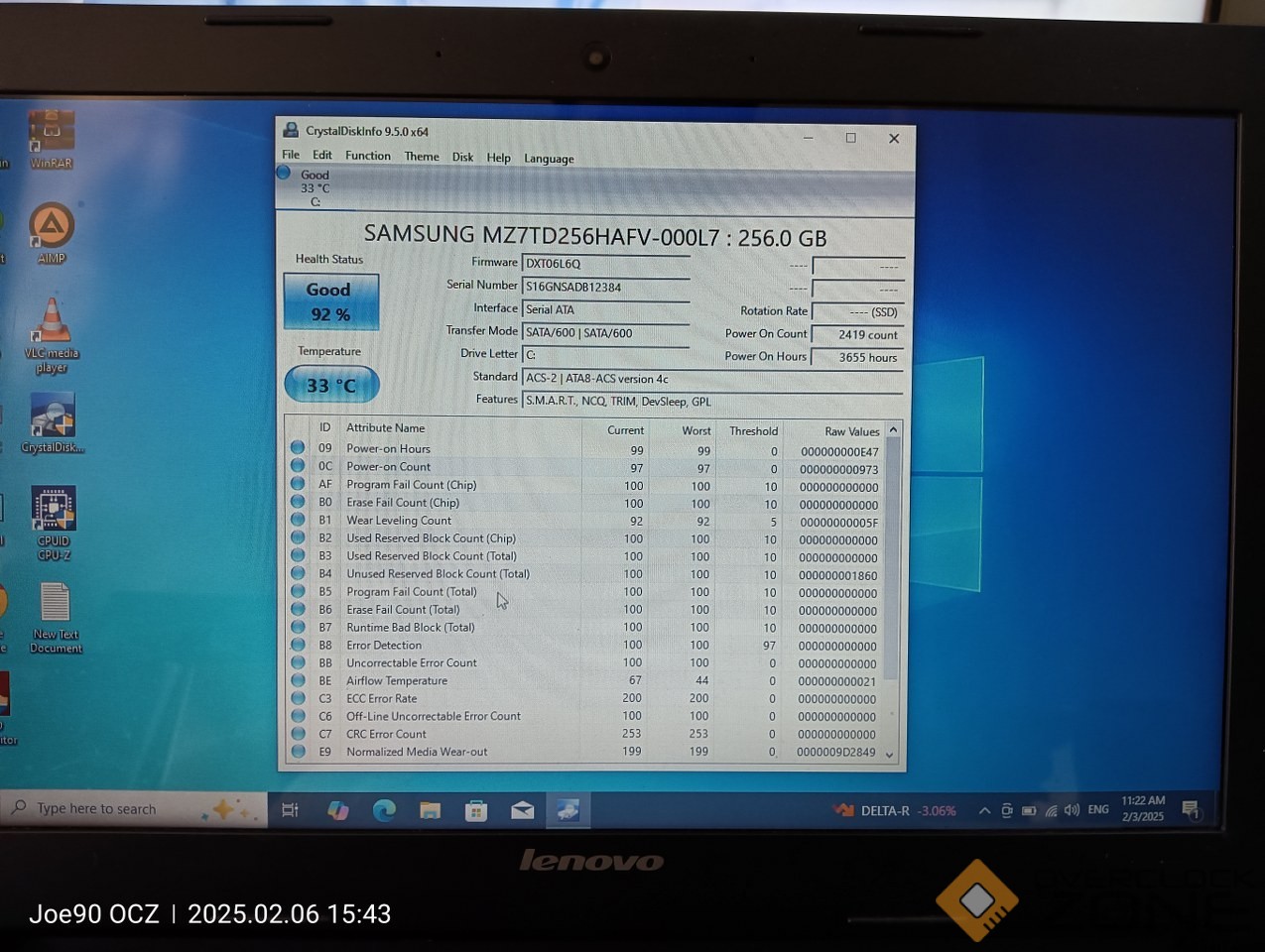Open the CrystalDiskInfo desktop shortcut

53,423
